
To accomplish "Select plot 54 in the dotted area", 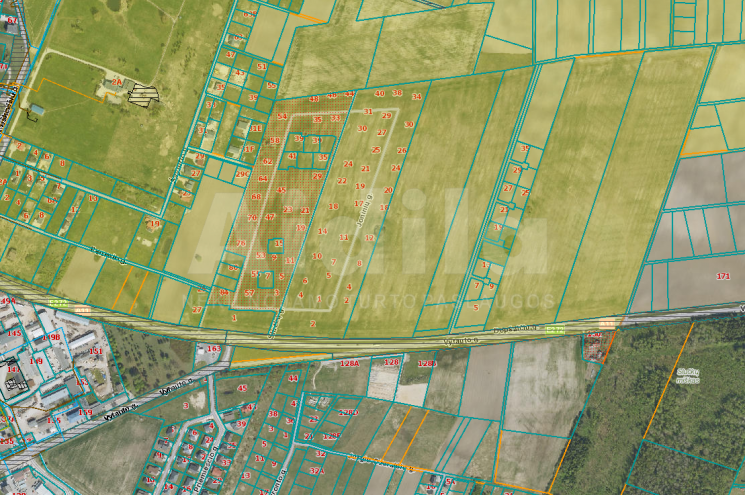I will 282,117.
